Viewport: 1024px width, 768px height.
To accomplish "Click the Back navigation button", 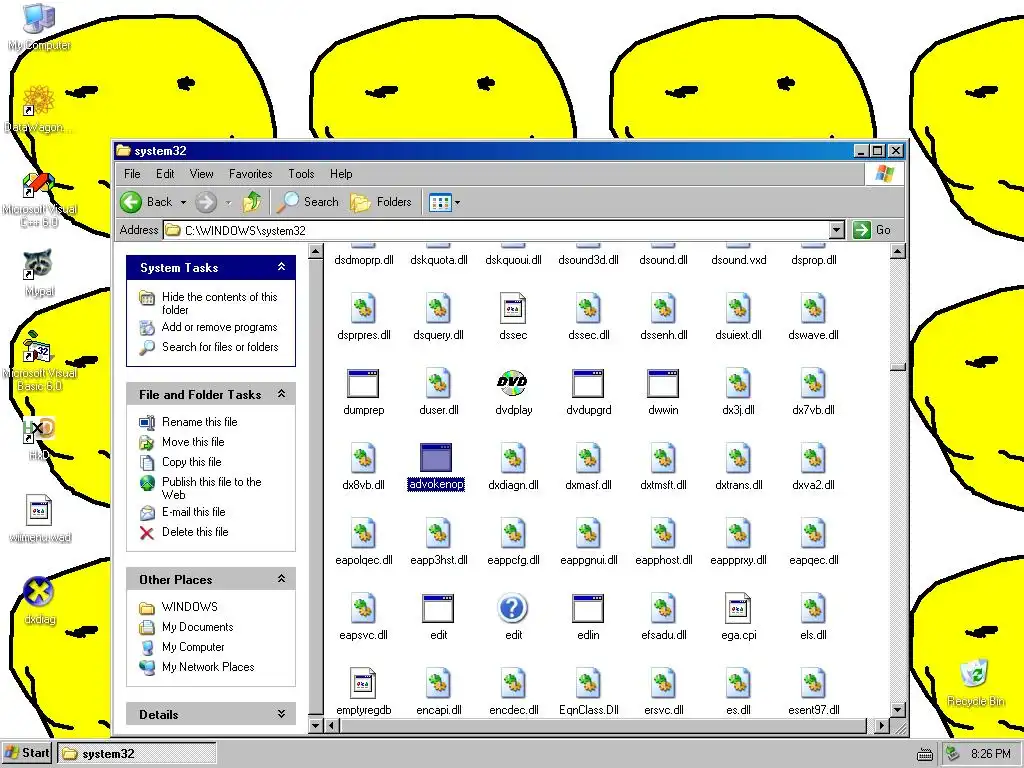I will coord(148,202).
